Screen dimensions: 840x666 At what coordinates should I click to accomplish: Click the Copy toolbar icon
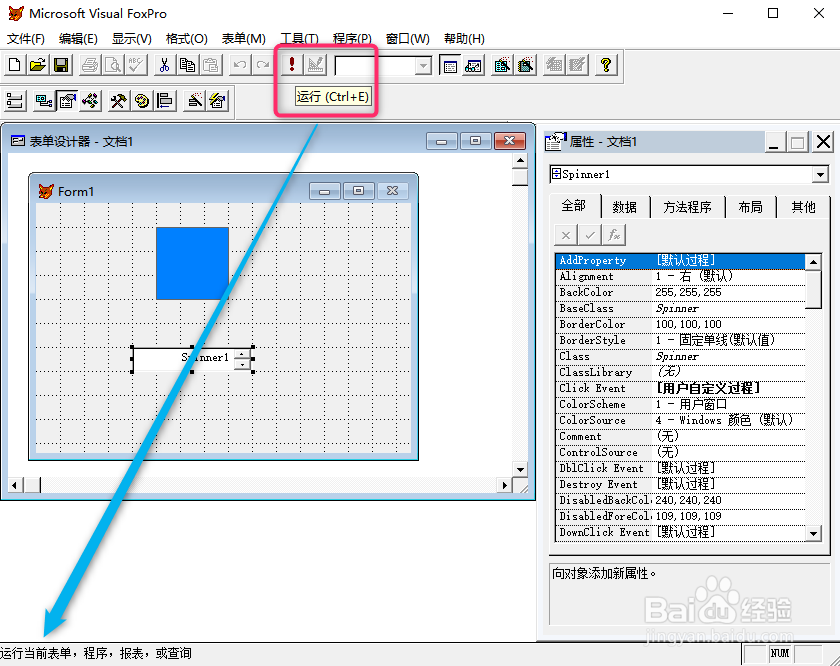[188, 65]
